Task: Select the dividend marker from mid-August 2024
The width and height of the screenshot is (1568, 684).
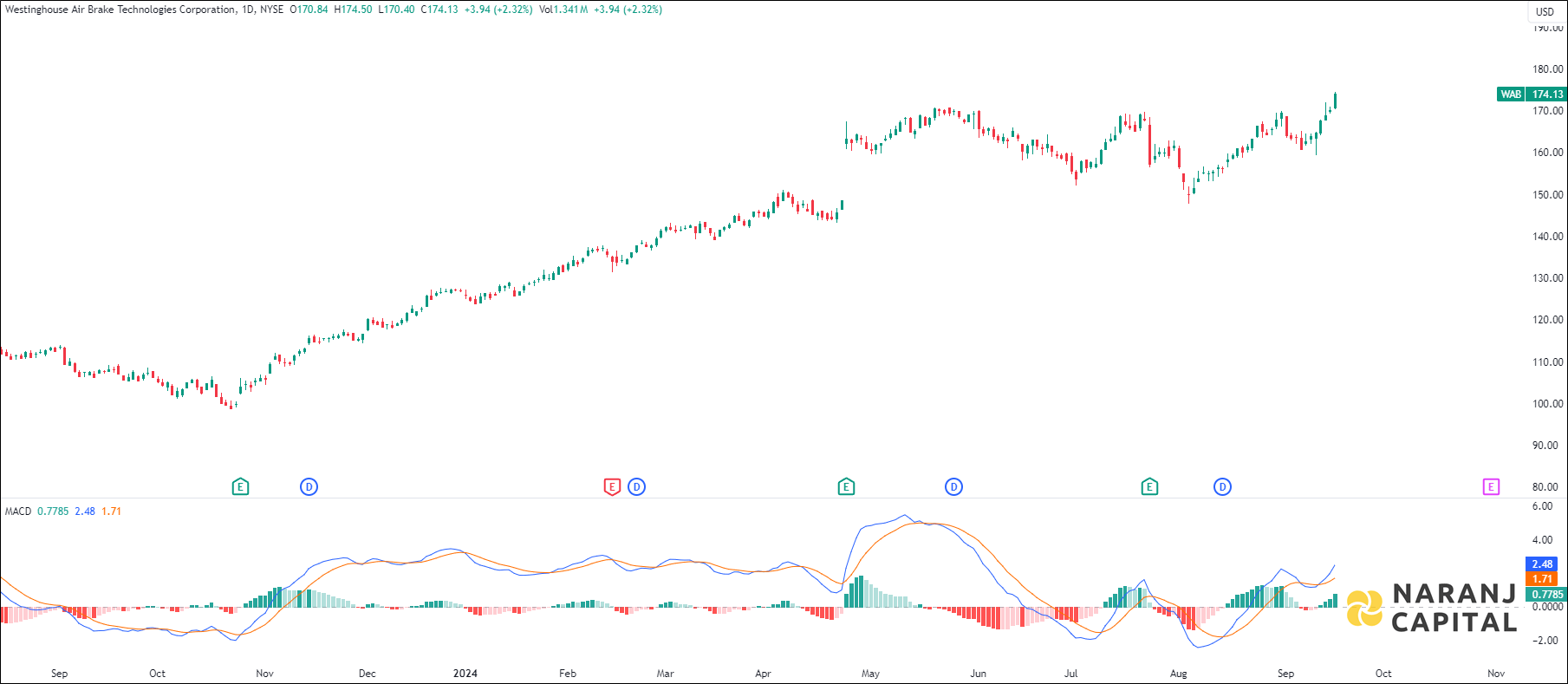Action: coord(1222,487)
